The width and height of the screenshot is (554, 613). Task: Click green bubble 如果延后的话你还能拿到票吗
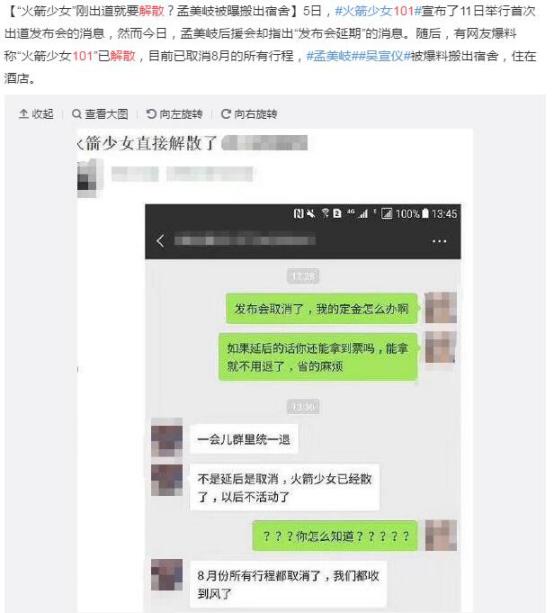pyautogui.click(x=317, y=357)
